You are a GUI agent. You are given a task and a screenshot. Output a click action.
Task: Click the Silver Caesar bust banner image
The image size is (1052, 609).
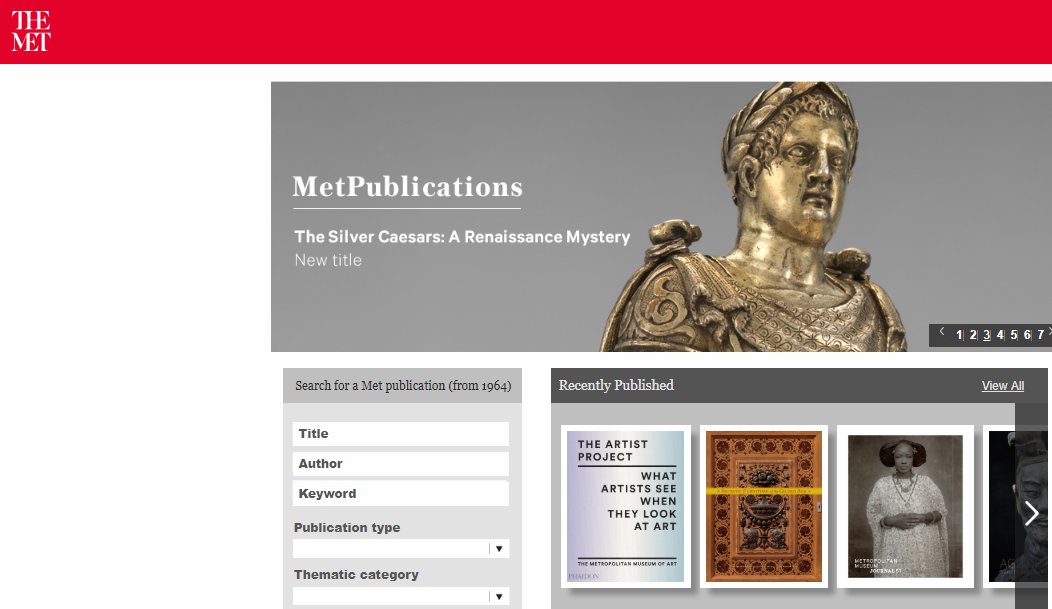pyautogui.click(x=758, y=217)
